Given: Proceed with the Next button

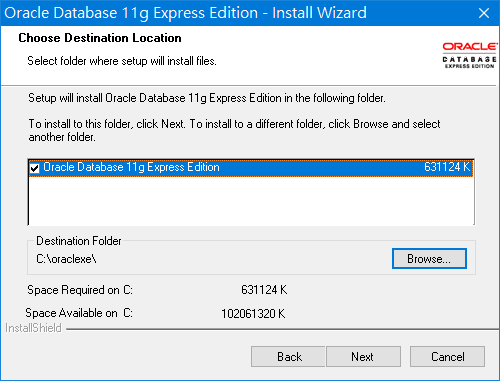Looking at the screenshot, I should point(363,357).
